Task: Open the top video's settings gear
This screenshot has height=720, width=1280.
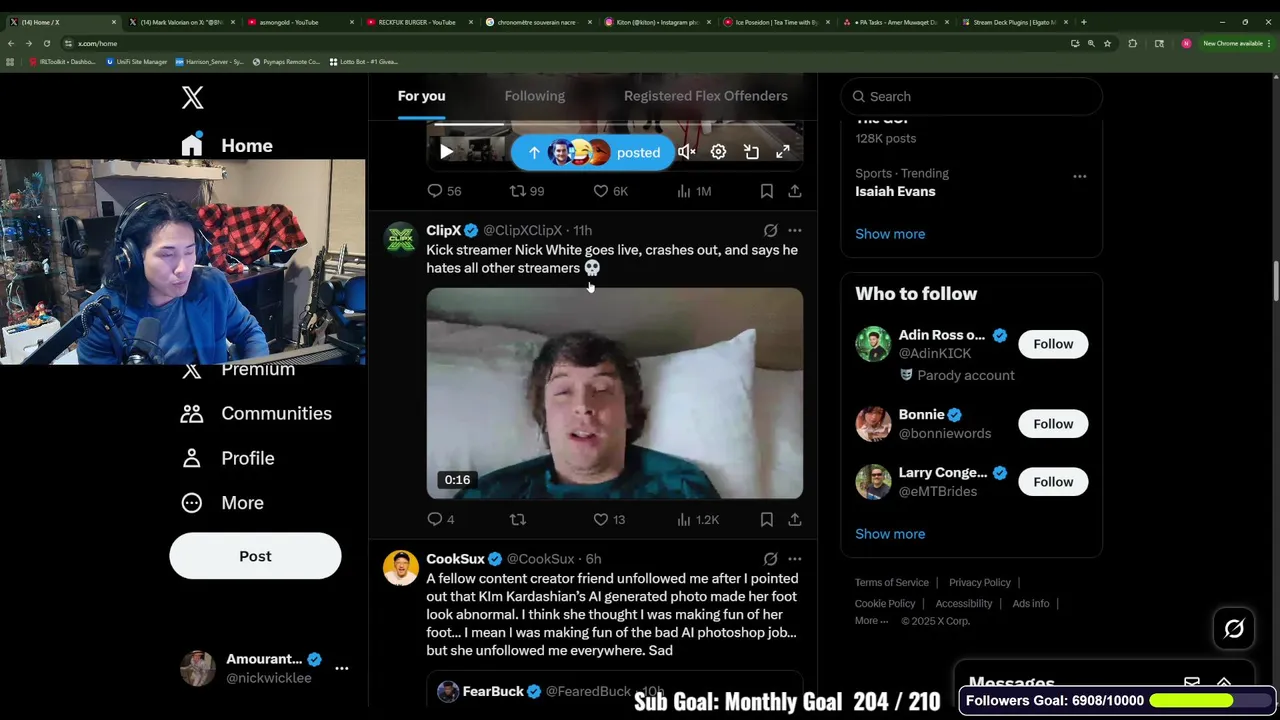Action: [718, 152]
